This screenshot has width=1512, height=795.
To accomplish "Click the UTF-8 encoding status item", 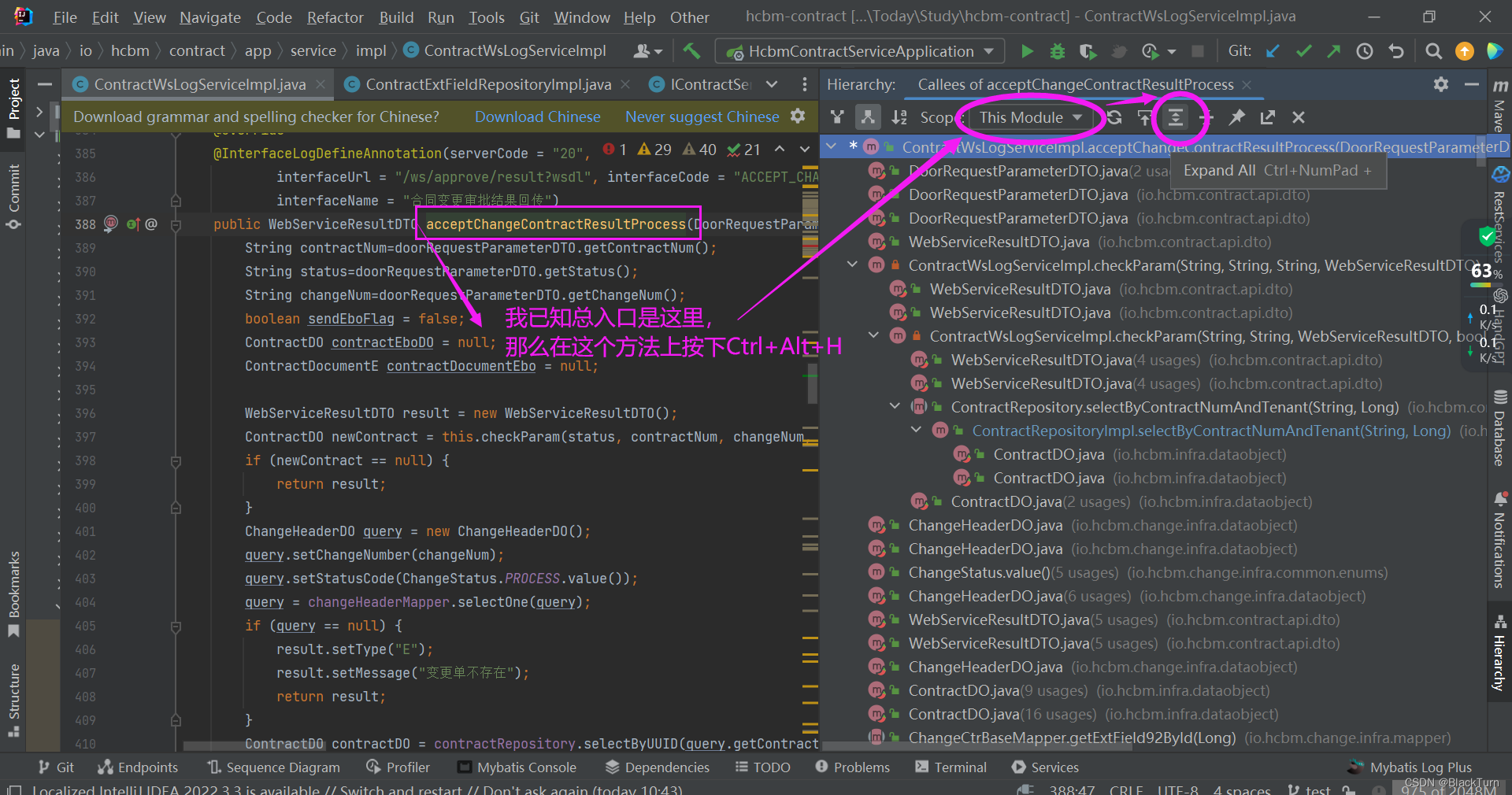I will 1177,789.
